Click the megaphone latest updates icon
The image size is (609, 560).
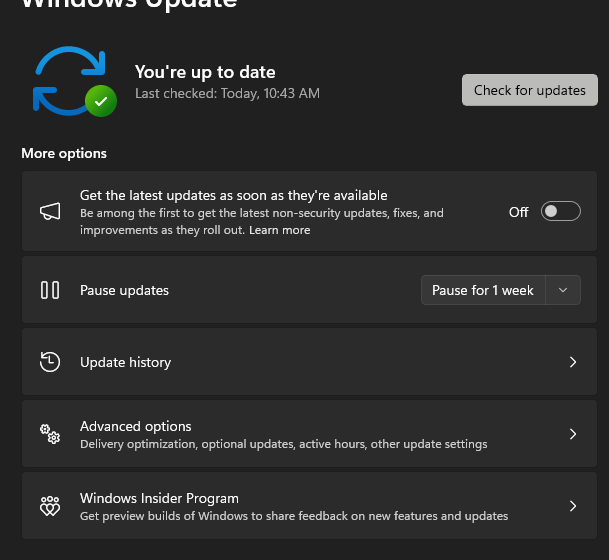[x=50, y=211]
